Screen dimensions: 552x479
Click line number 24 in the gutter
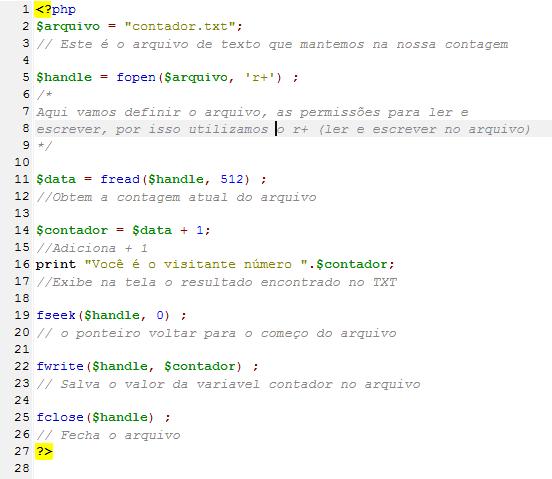pyautogui.click(x=22, y=400)
